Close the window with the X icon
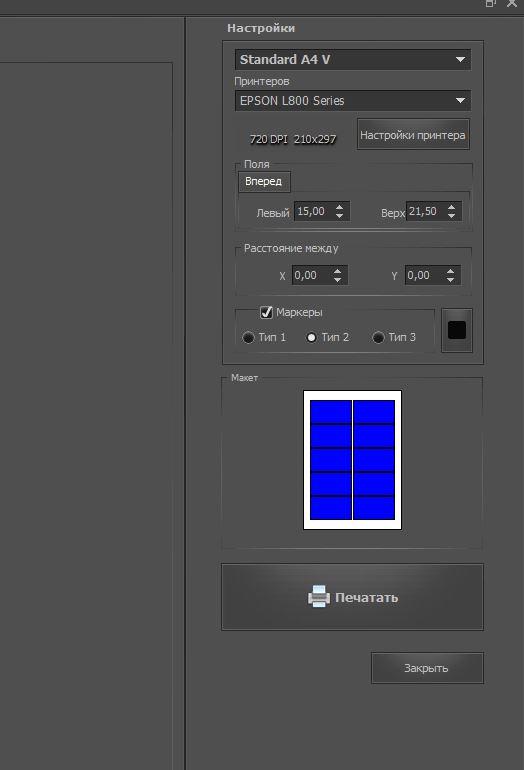This screenshot has height=770, width=524. [512, 3]
